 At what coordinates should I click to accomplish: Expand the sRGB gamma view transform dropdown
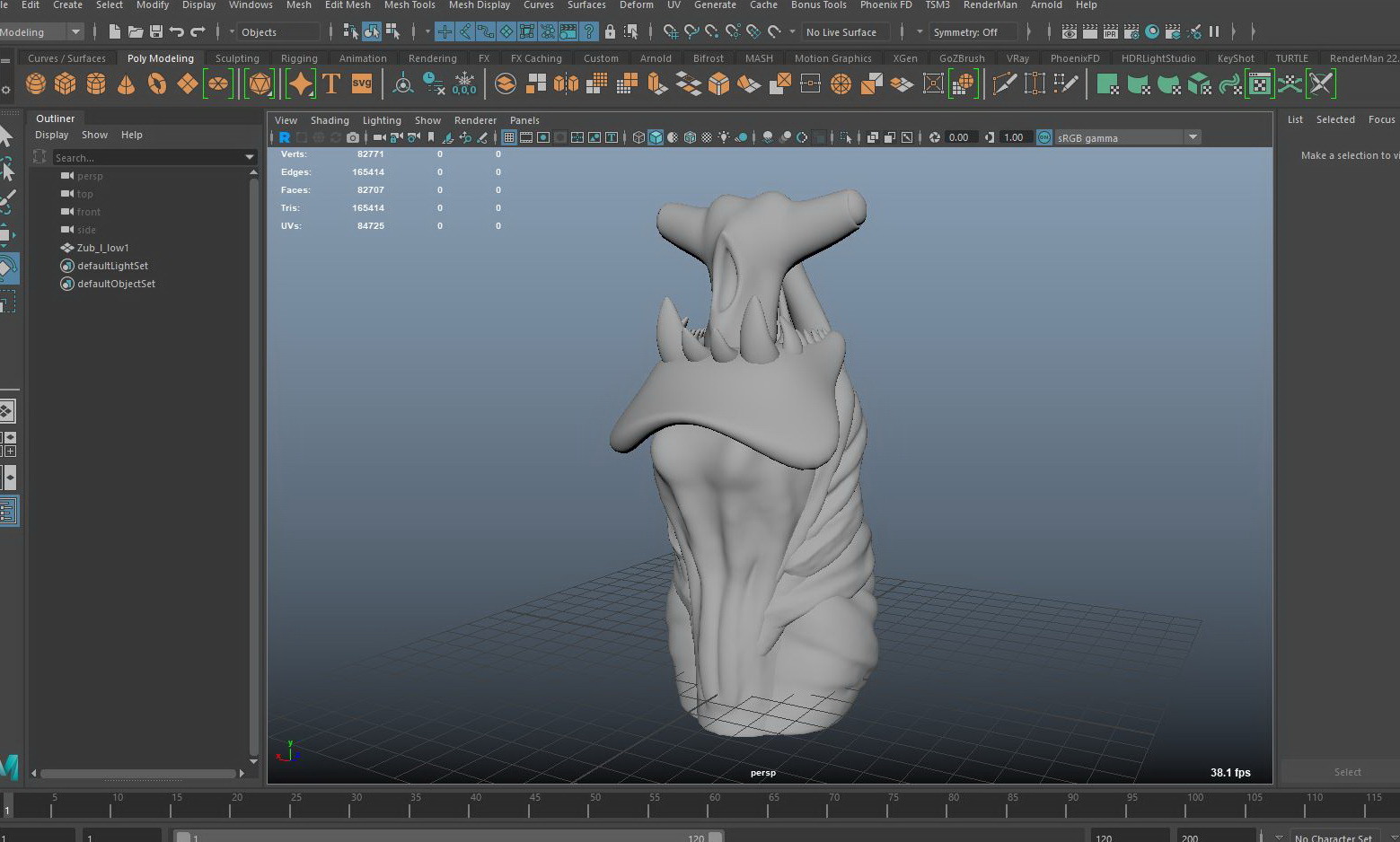coord(1193,137)
